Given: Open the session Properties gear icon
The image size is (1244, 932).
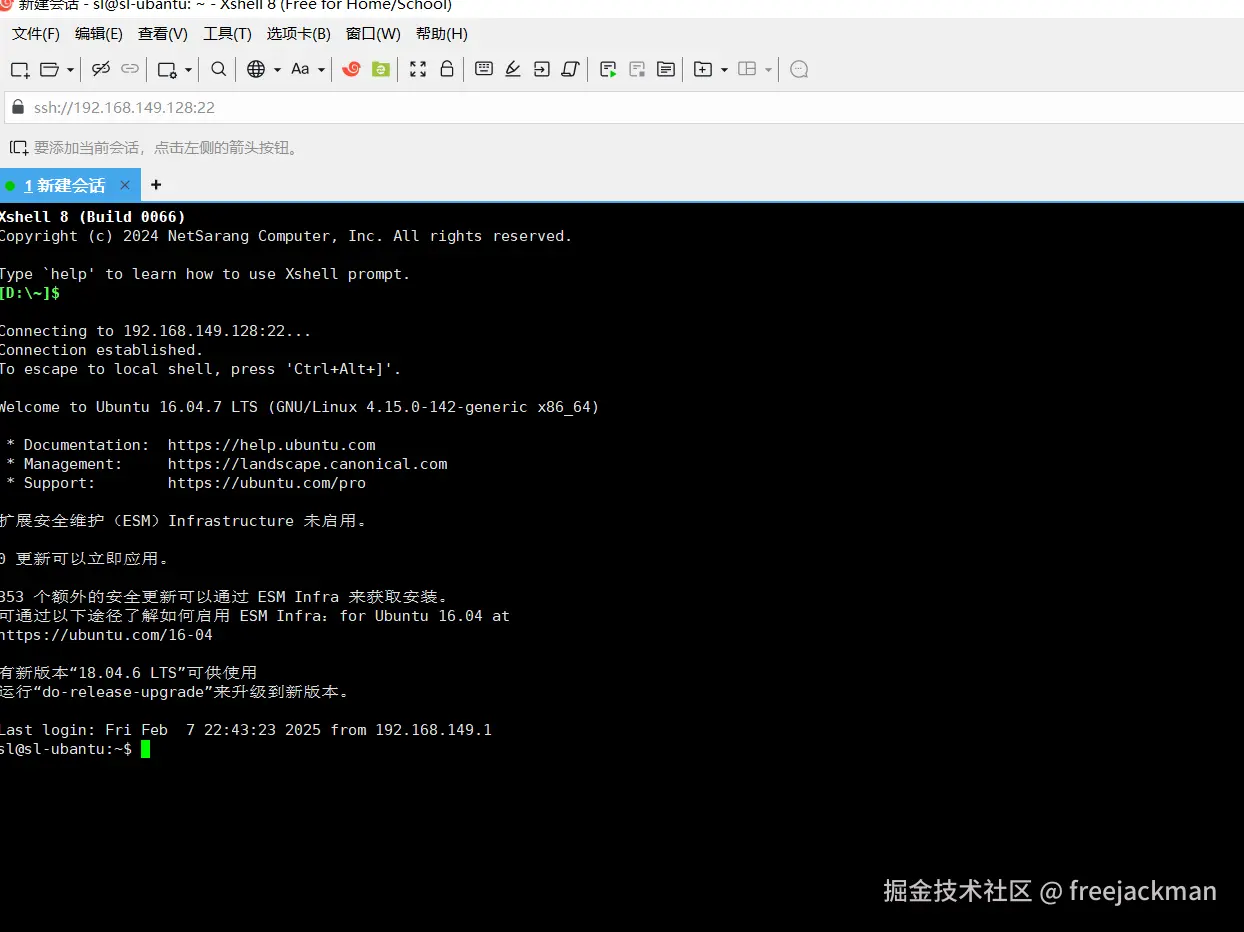Looking at the screenshot, I should [167, 69].
